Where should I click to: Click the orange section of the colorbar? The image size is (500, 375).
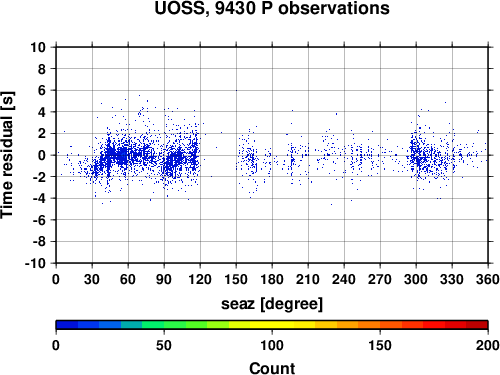pos(358,325)
